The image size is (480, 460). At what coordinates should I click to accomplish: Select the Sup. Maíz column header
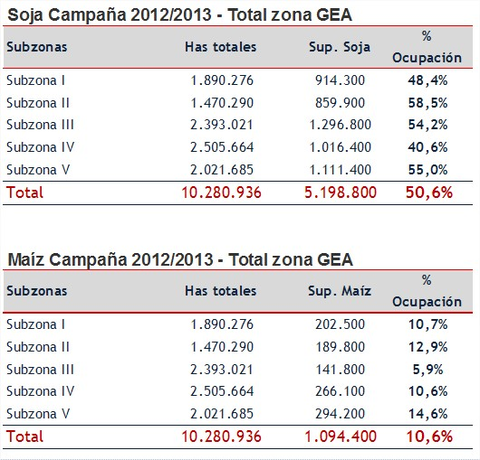339,291
